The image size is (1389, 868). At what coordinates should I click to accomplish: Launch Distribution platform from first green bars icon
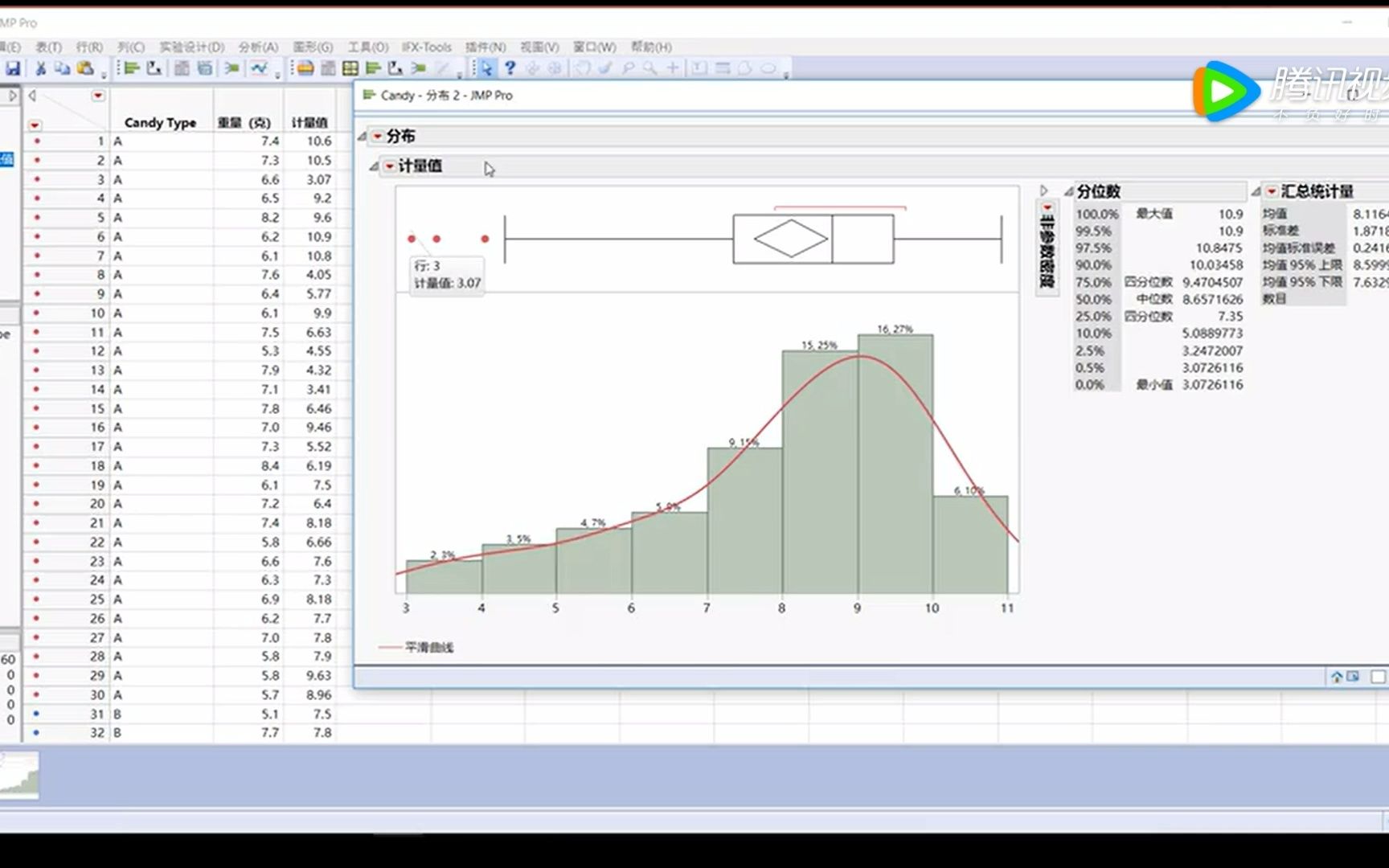(132, 69)
